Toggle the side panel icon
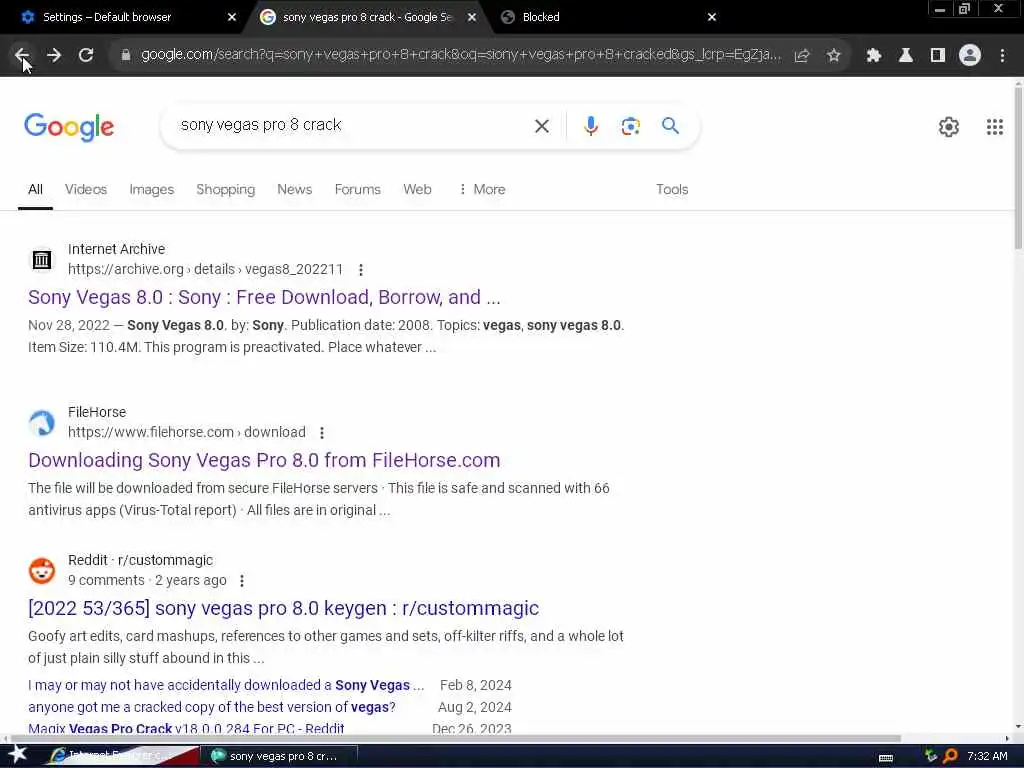1024x768 pixels. 938,56
